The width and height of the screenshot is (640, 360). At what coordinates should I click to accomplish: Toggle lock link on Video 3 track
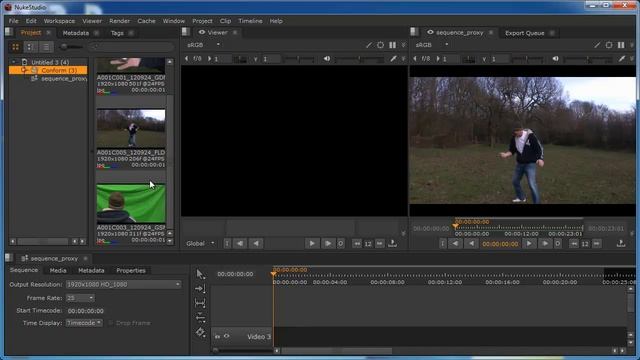217,337
